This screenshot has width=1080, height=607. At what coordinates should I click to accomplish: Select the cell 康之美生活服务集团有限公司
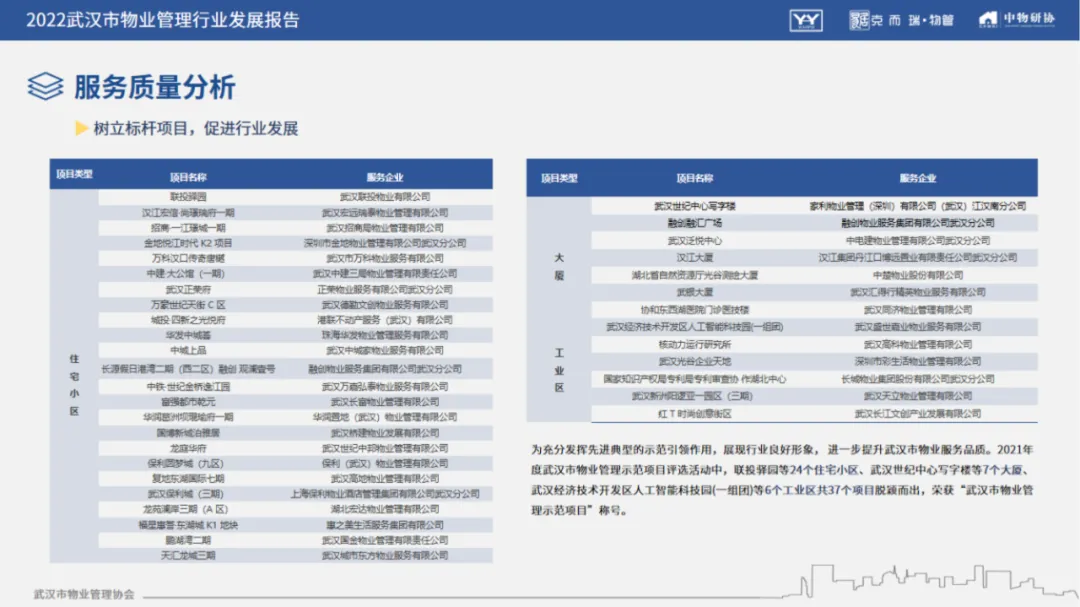[384, 525]
